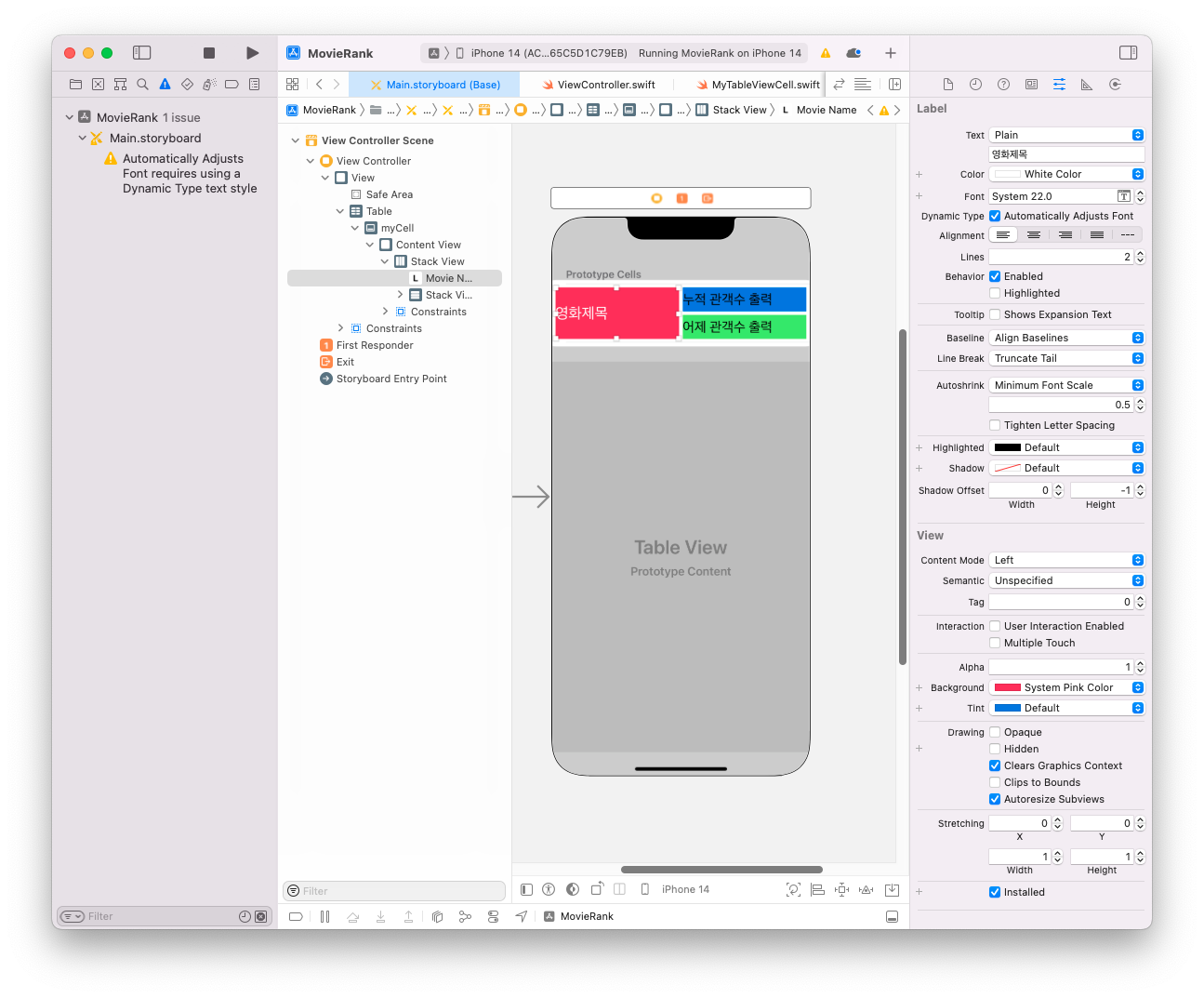The height and width of the screenshot is (998, 1204).
Task: Toggle the document outline panel
Action: click(x=526, y=889)
